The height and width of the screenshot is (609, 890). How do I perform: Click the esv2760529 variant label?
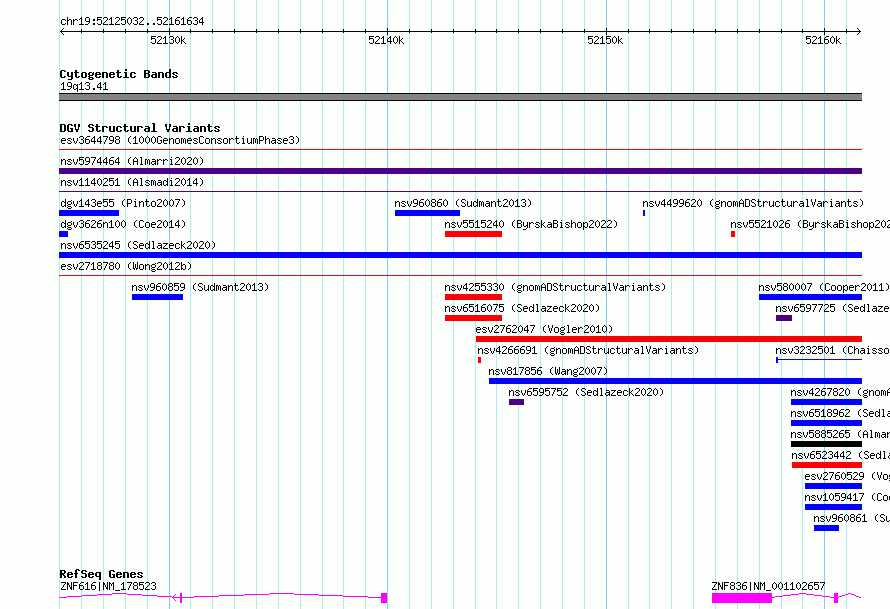click(x=847, y=476)
